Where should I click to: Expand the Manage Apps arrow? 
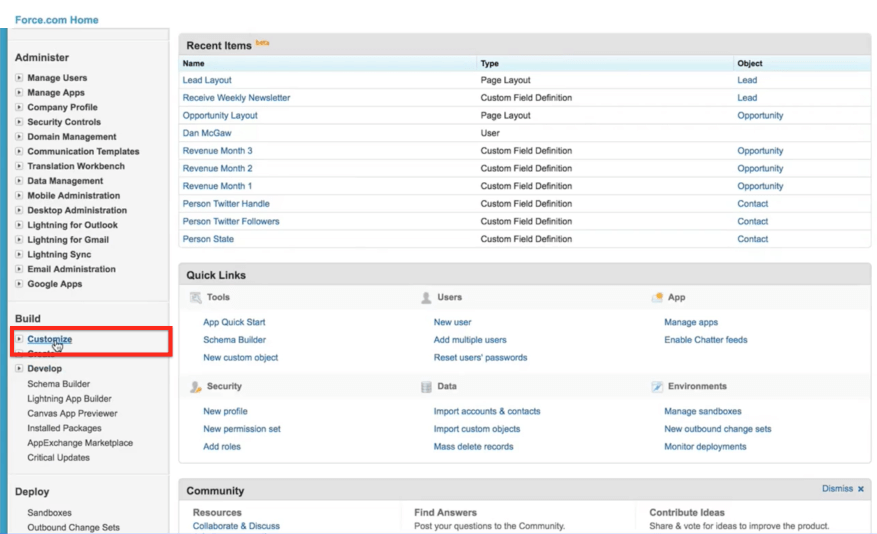[x=19, y=92]
